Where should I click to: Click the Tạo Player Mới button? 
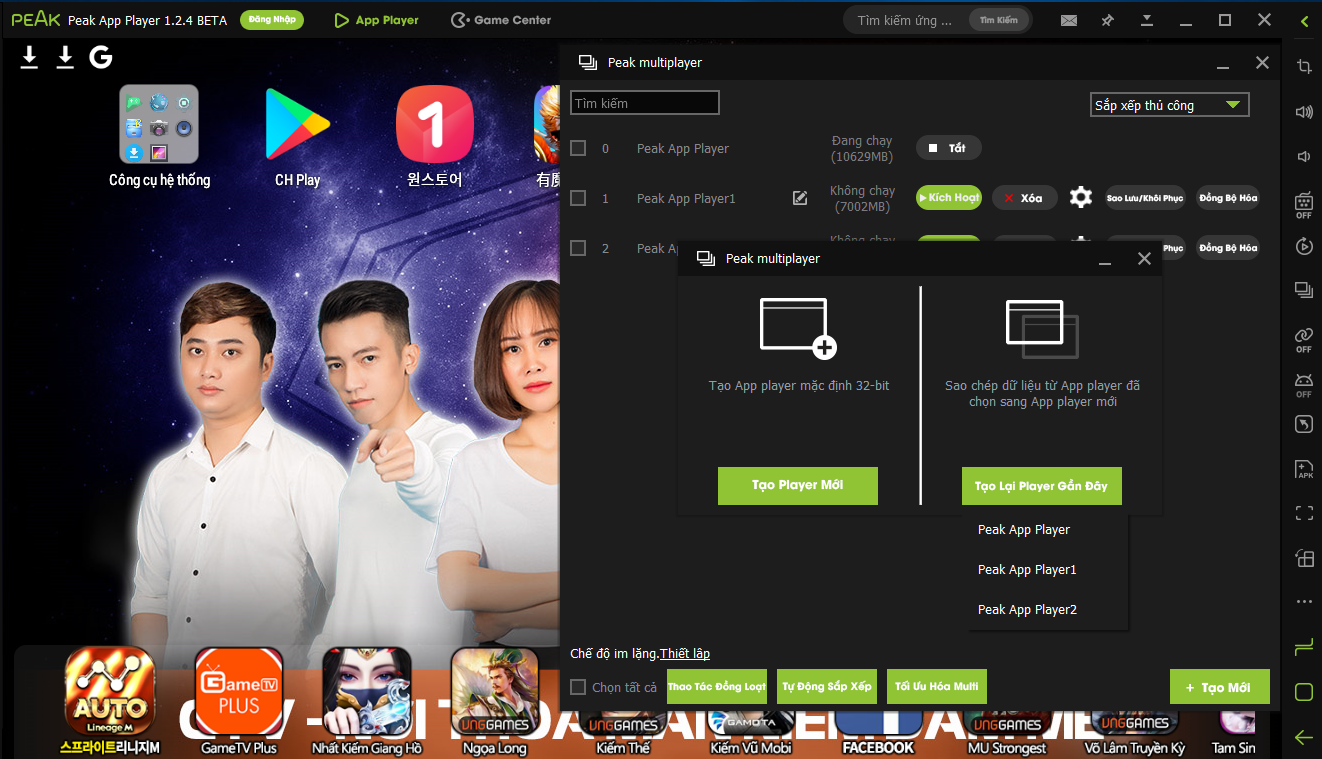click(x=798, y=485)
